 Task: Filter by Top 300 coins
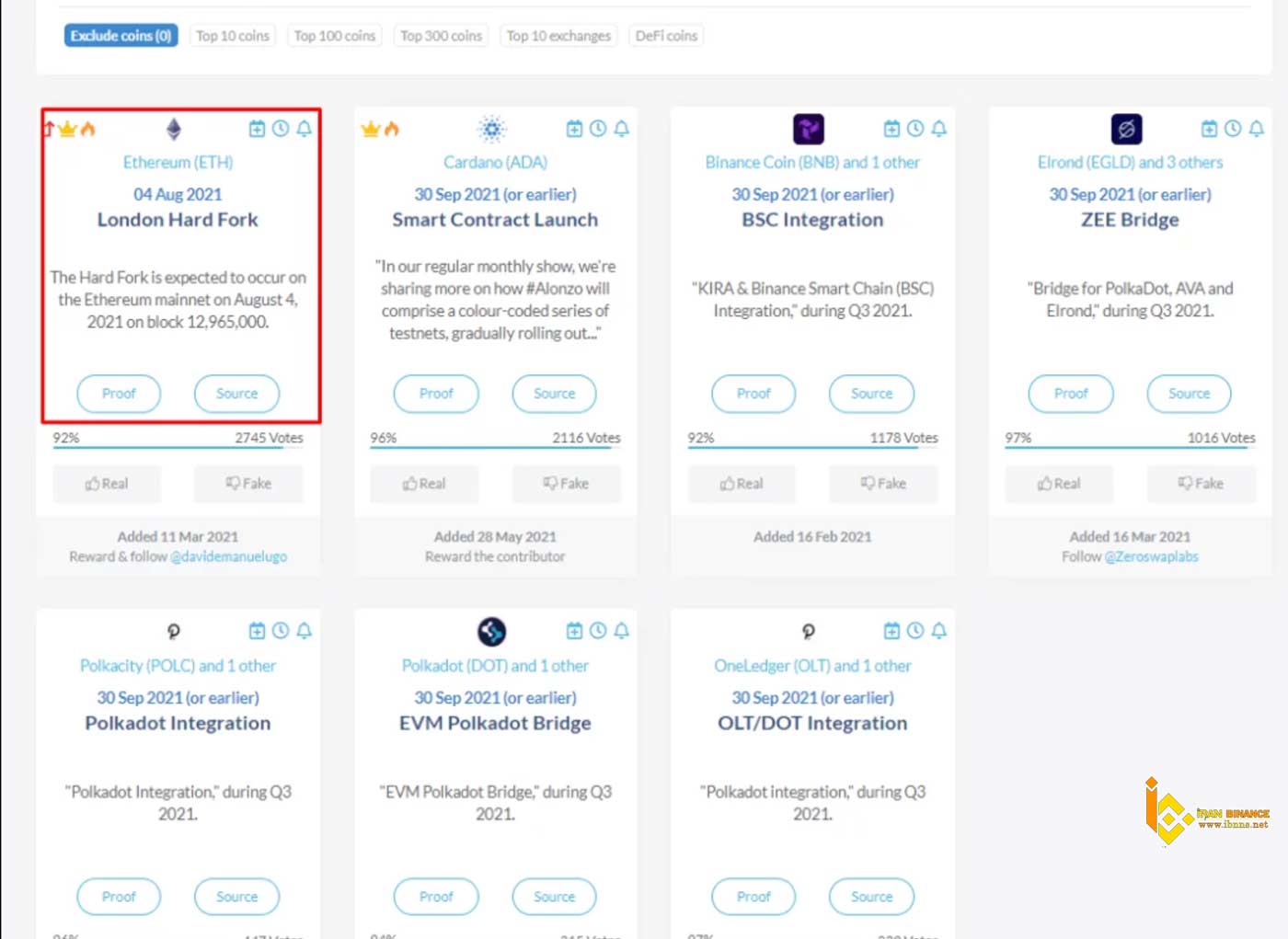tap(441, 36)
